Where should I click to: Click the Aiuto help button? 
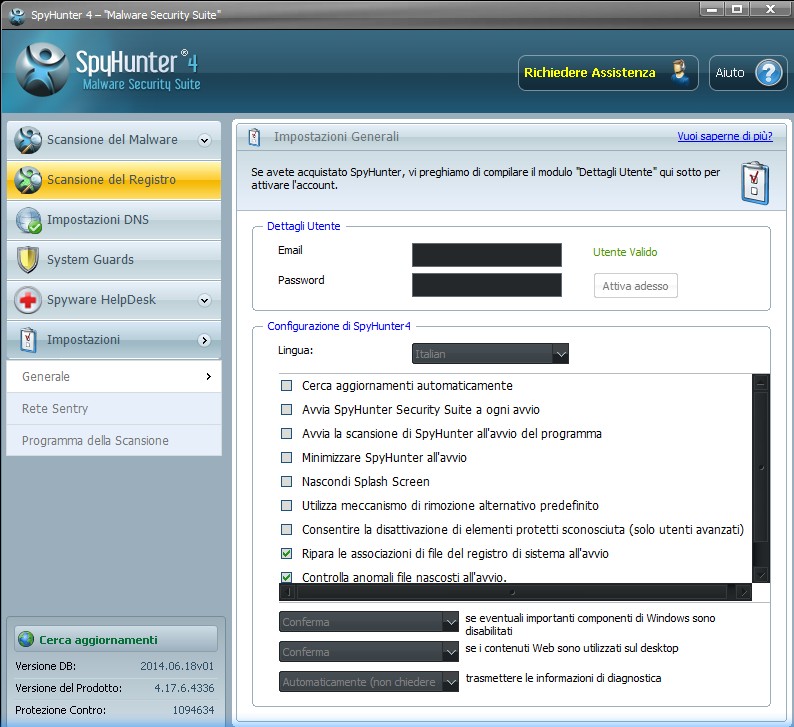pyautogui.click(x=748, y=73)
